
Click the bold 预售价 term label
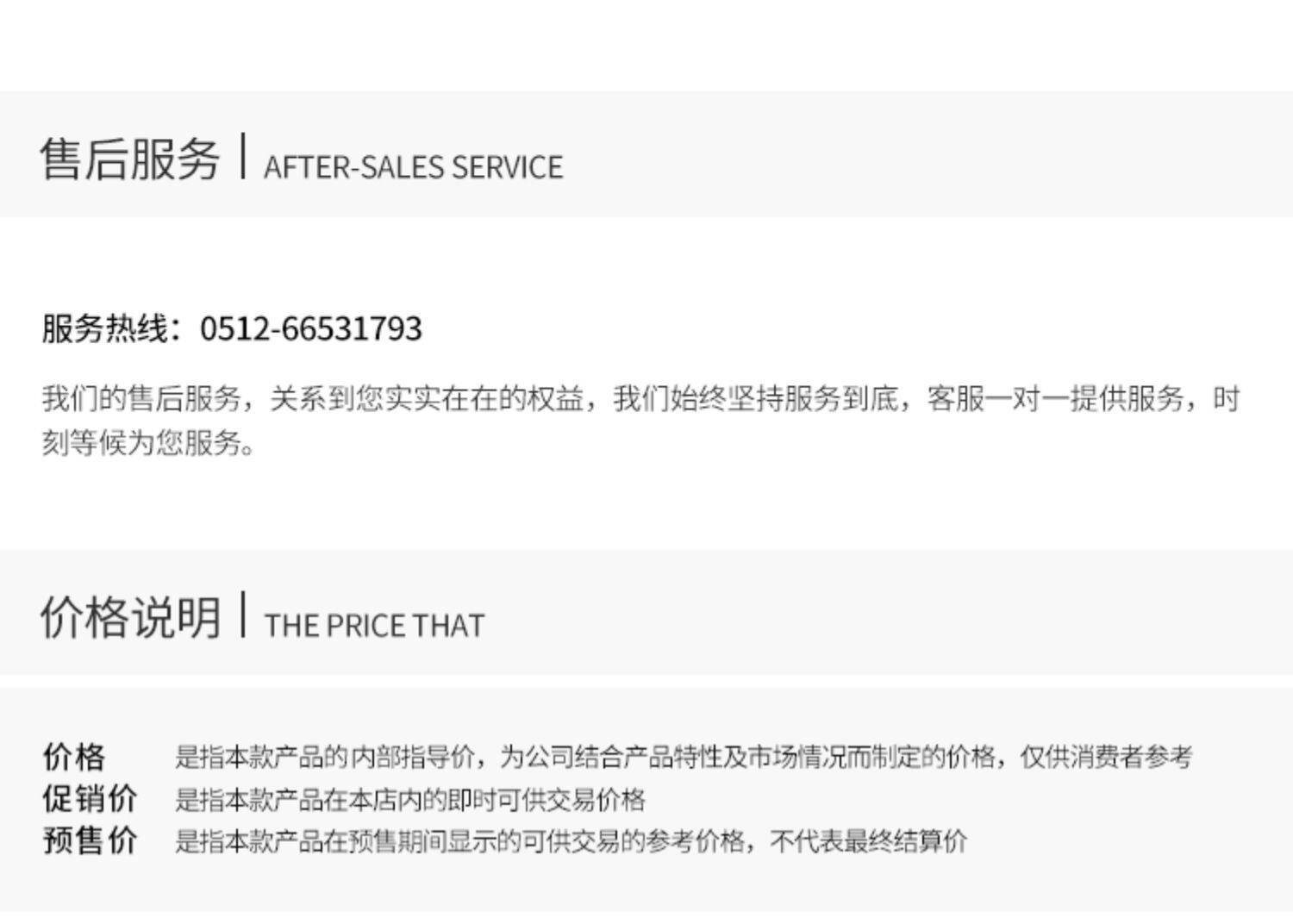[x=90, y=840]
